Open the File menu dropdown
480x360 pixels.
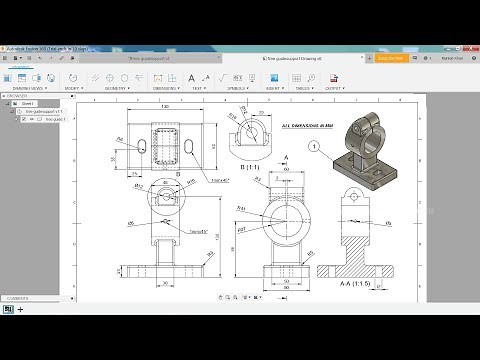(x=17, y=58)
